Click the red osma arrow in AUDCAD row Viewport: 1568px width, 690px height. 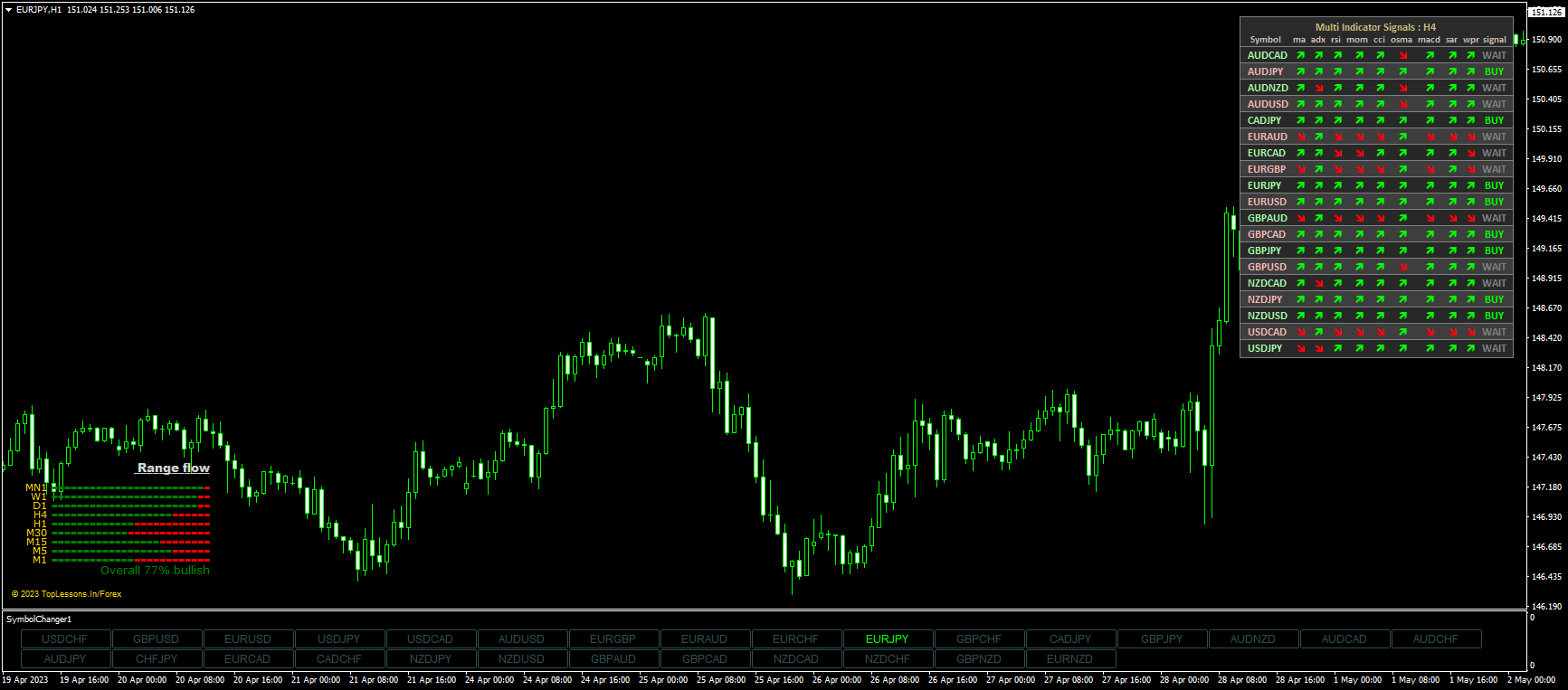point(1402,56)
